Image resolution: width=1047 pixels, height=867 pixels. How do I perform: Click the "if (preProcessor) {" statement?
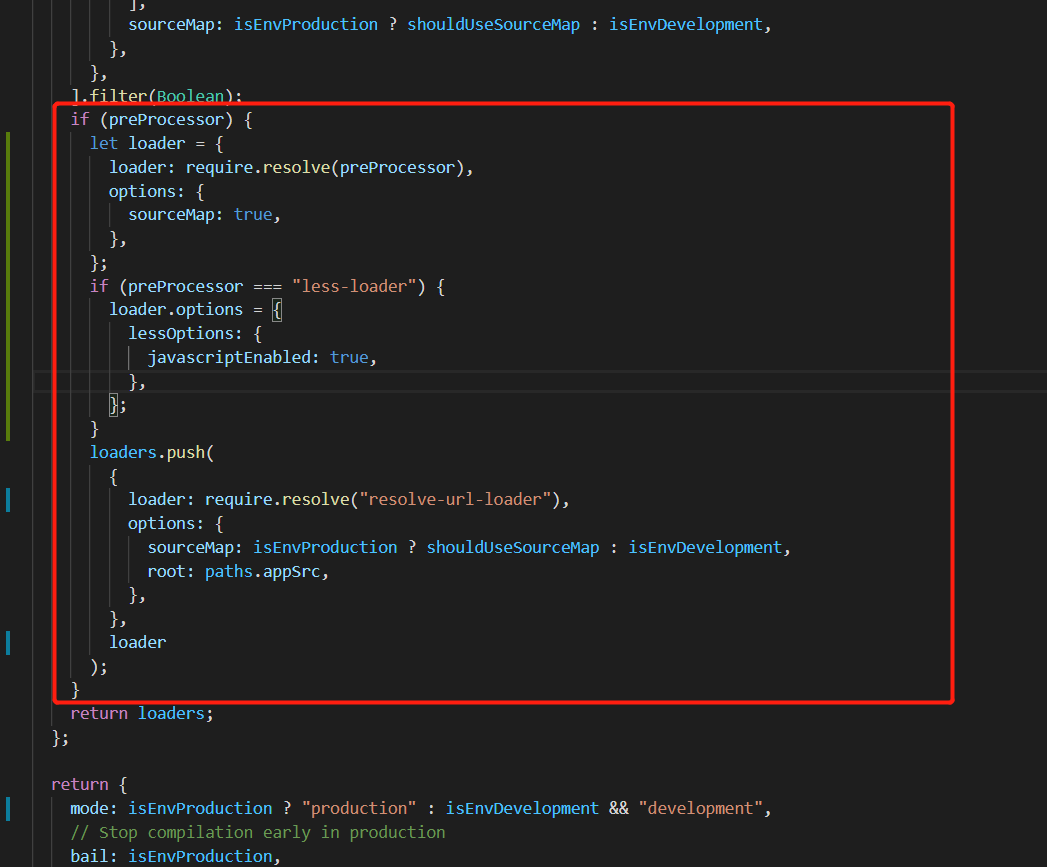tap(162, 120)
